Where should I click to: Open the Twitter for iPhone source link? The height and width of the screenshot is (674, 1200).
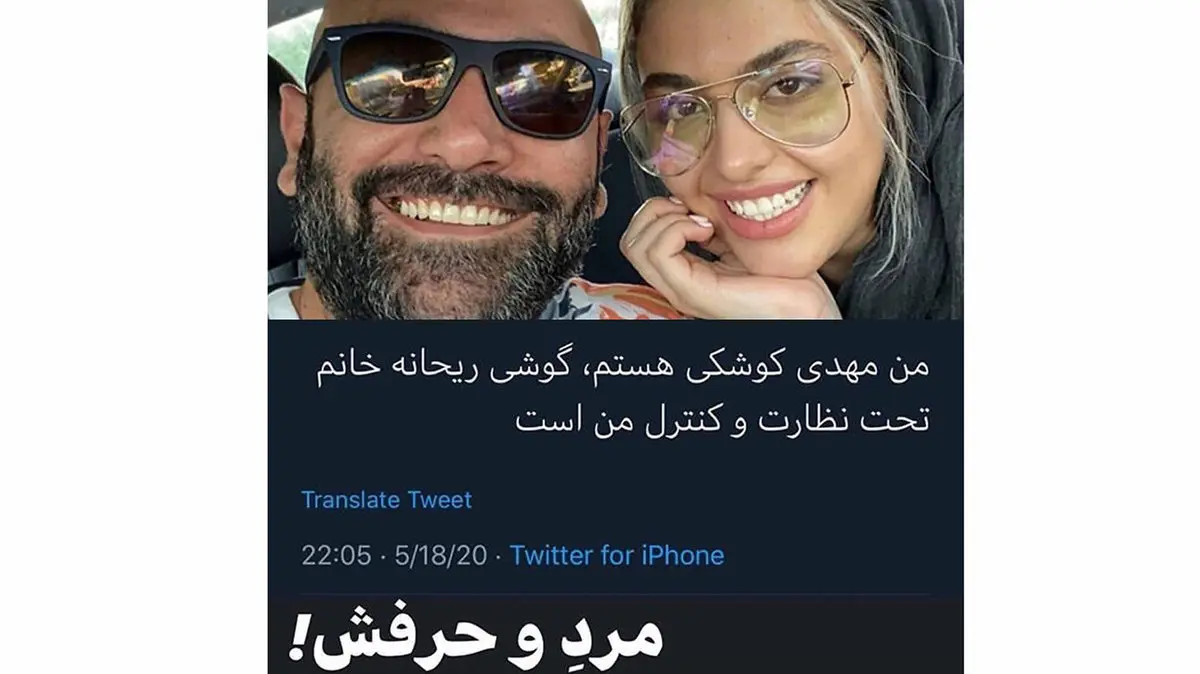coord(617,556)
